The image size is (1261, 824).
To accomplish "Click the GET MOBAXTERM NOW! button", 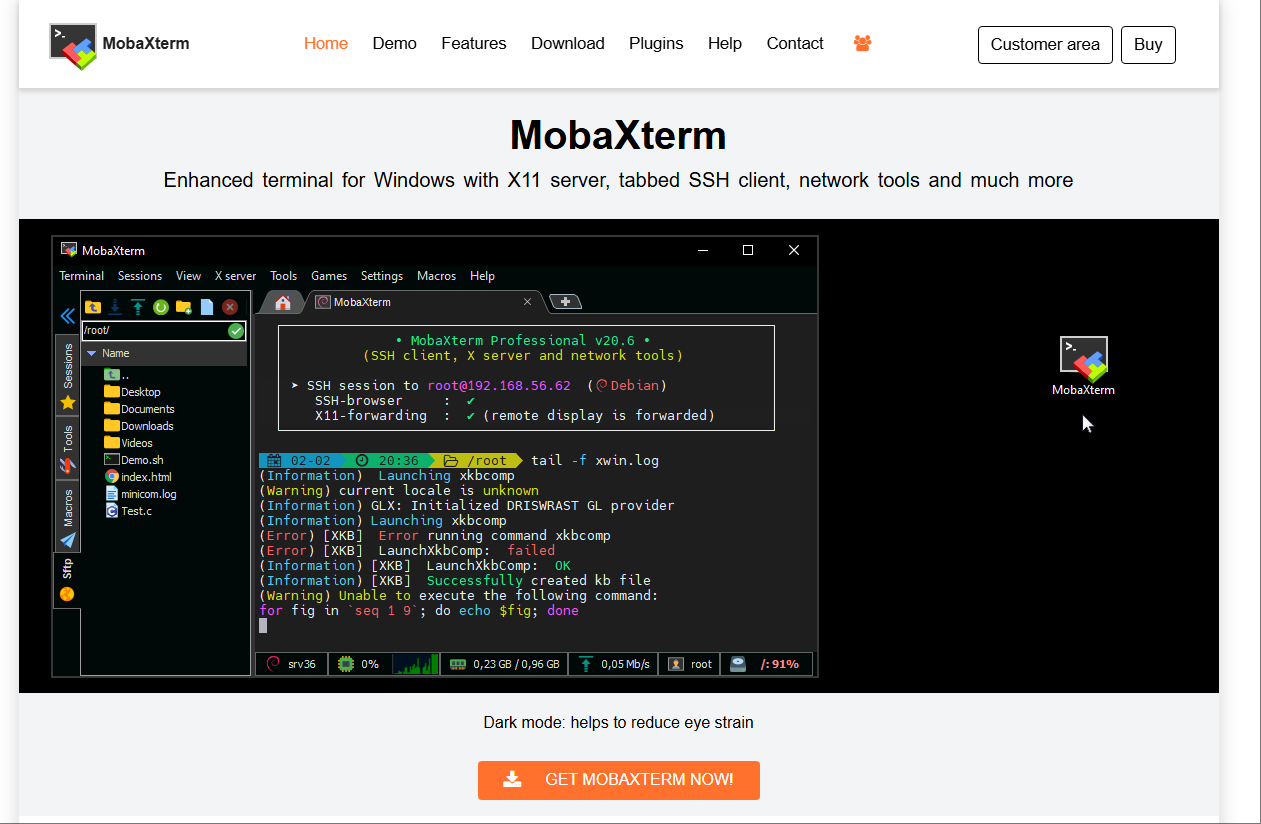I will pos(618,780).
